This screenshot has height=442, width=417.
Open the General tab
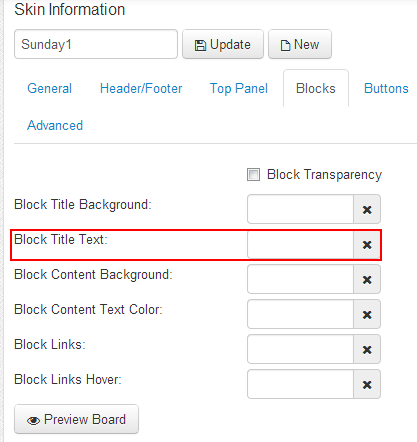coord(49,88)
